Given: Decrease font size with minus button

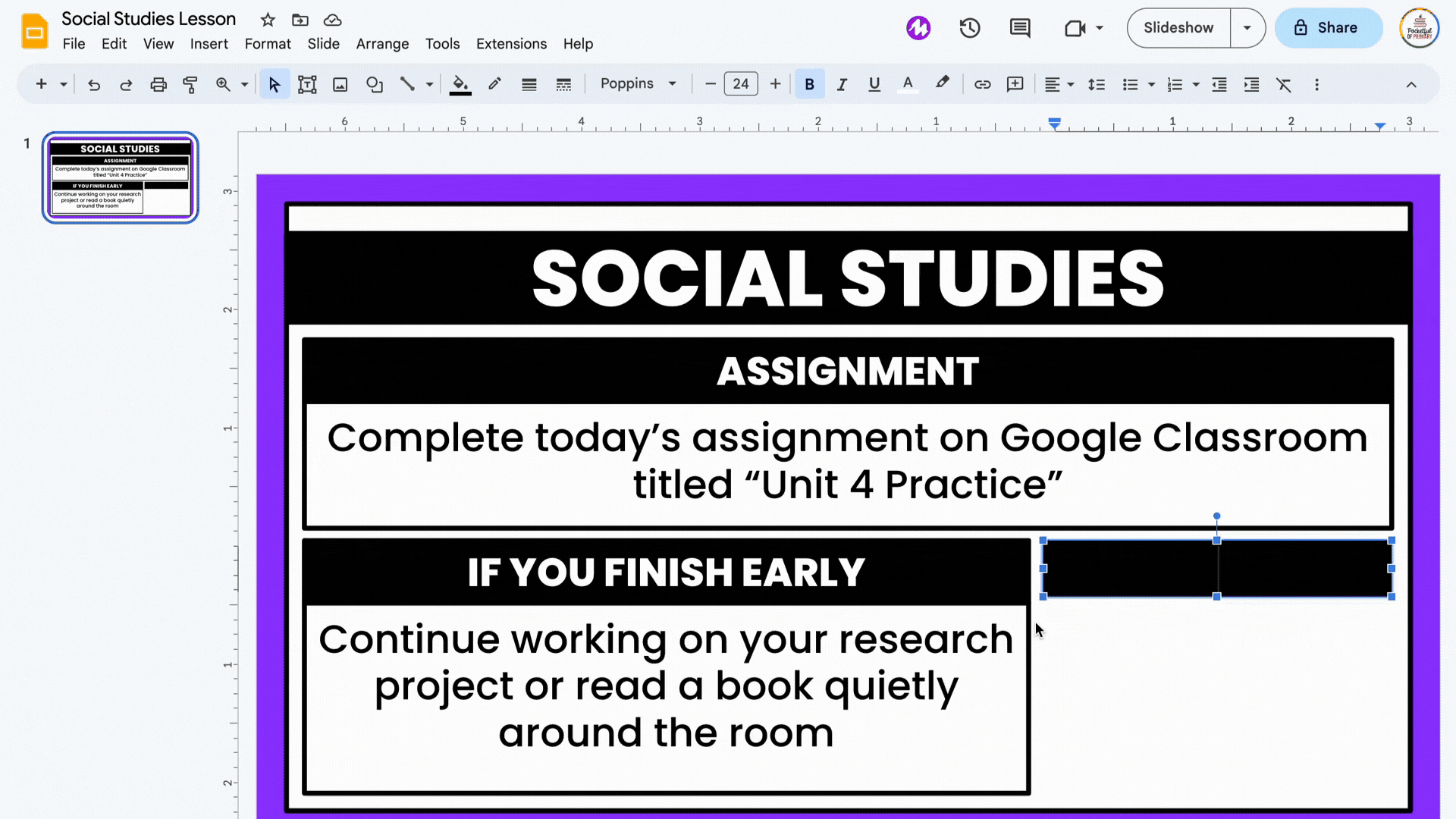Looking at the screenshot, I should (x=710, y=84).
